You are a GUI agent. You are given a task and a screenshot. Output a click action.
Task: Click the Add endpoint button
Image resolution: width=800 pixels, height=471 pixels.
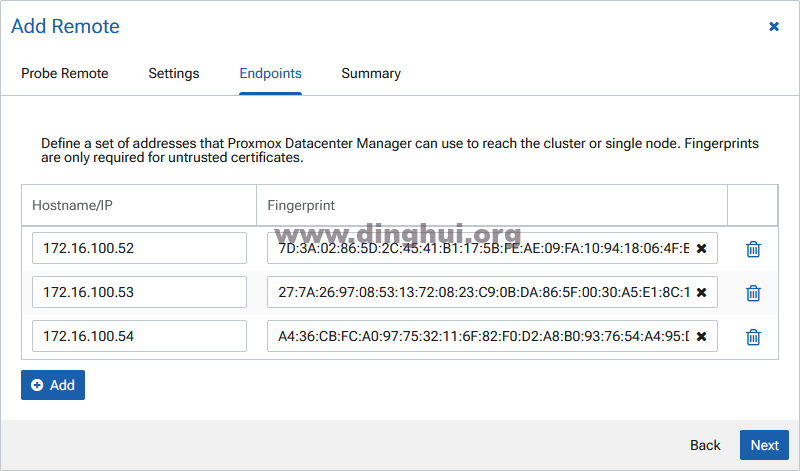coord(53,385)
